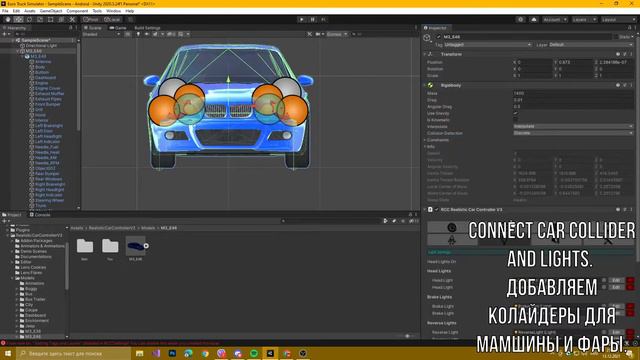This screenshot has width=640, height=360.
Task: Open Chrome from taskbar
Action: (x=205, y=353)
